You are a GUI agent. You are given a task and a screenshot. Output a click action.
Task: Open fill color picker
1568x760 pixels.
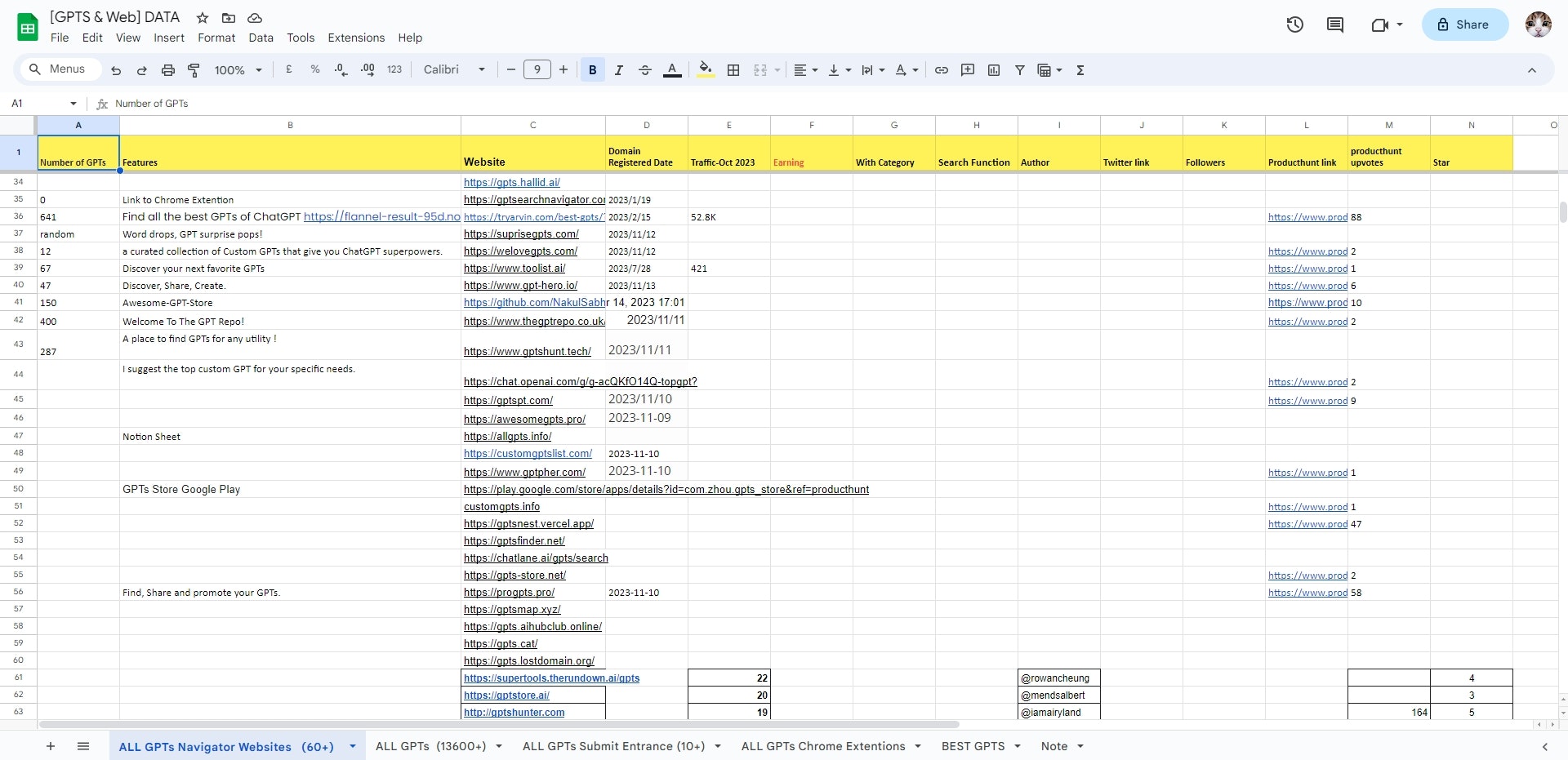click(706, 70)
